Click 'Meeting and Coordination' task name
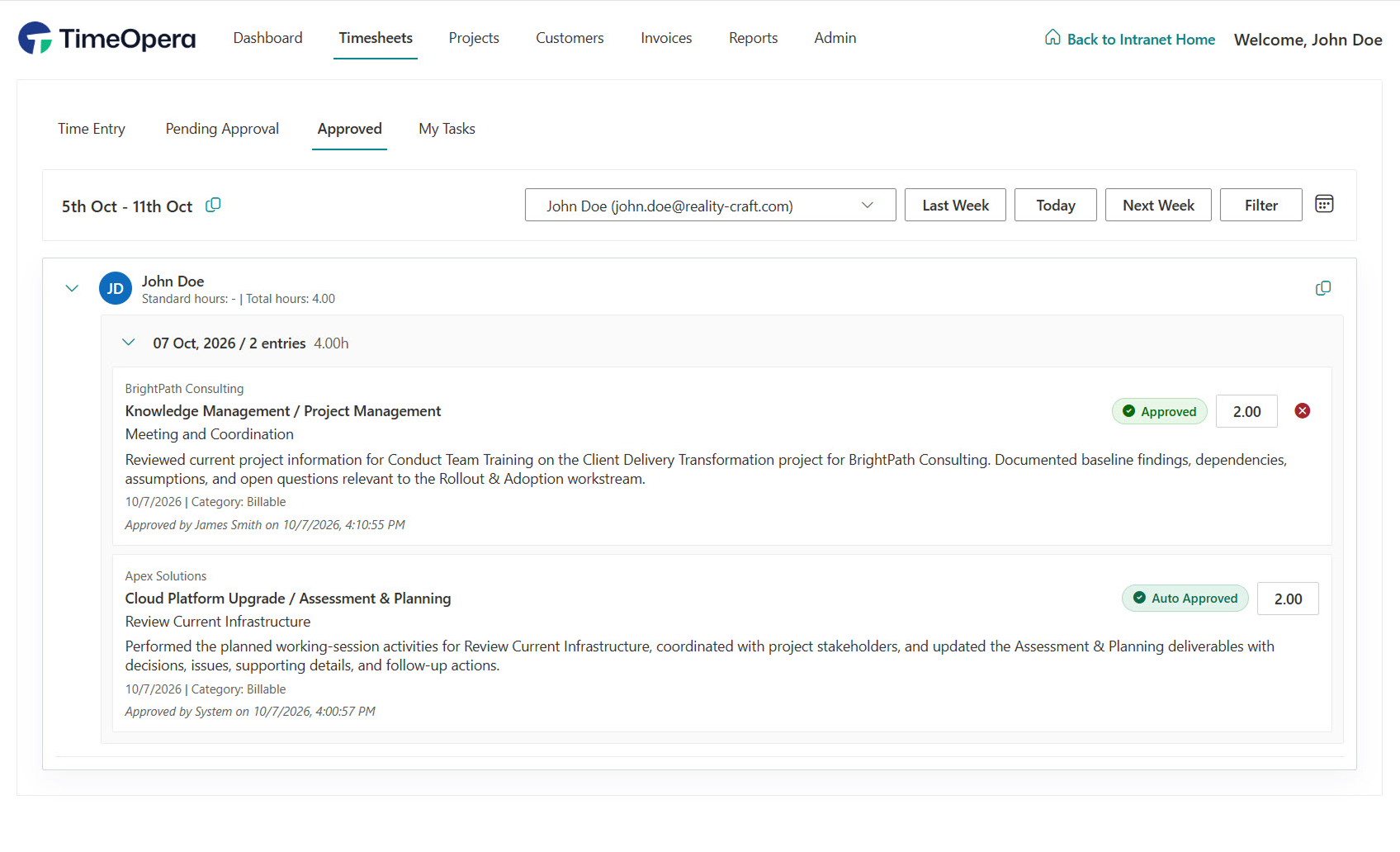The height and width of the screenshot is (852, 1400). (x=210, y=434)
